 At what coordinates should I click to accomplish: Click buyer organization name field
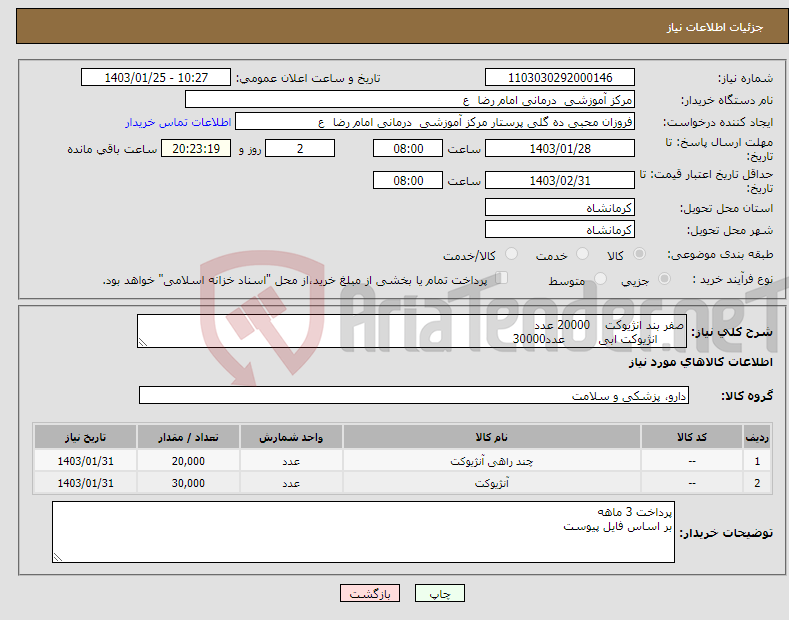pos(410,100)
